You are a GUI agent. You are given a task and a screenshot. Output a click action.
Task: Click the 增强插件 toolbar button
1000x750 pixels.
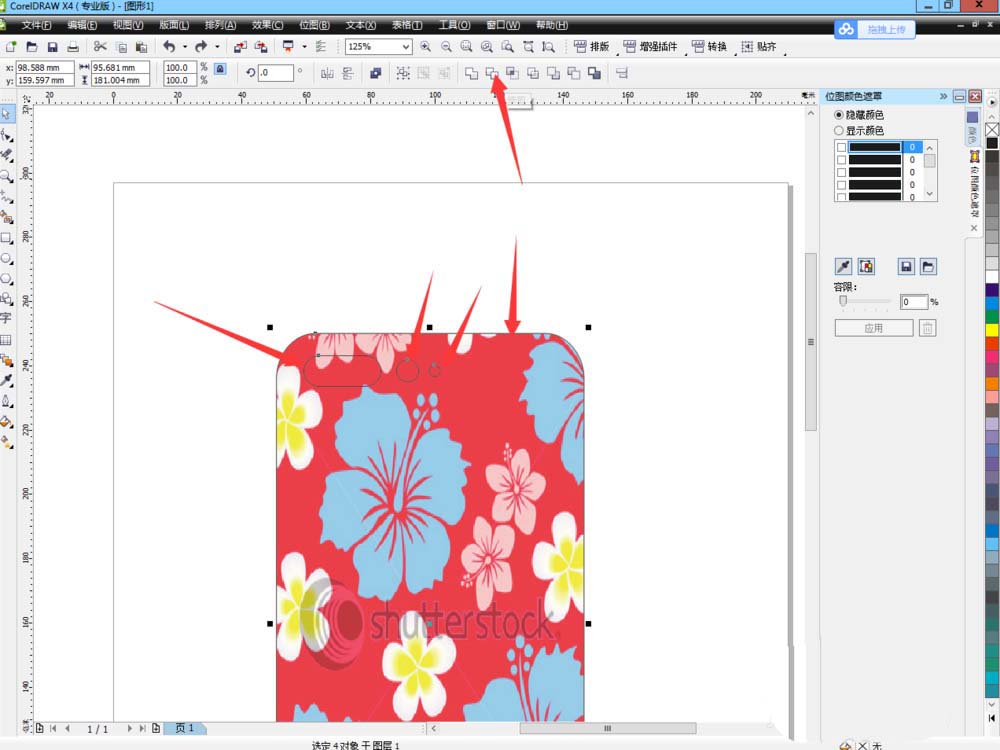(651, 47)
